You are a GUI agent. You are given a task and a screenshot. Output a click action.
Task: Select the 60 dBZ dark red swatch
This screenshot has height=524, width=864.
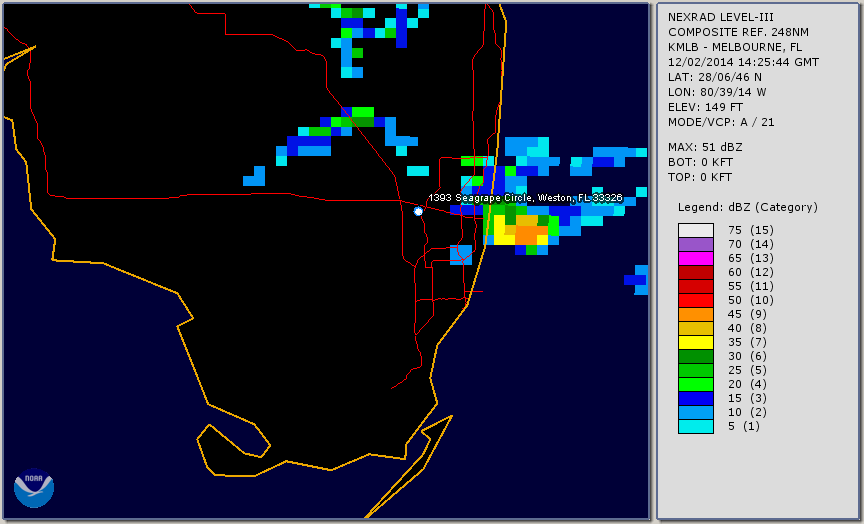[696, 272]
